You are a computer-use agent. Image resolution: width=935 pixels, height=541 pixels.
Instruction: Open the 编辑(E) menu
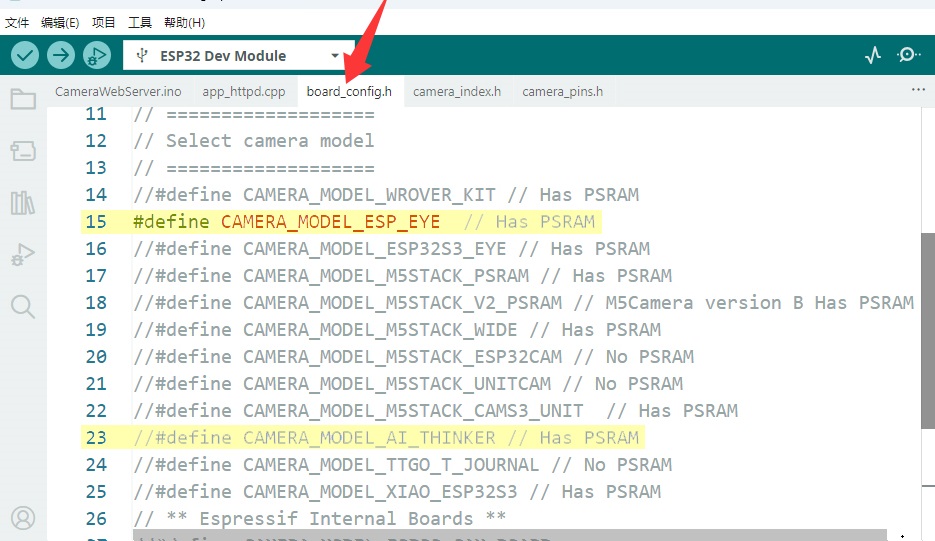(60, 23)
